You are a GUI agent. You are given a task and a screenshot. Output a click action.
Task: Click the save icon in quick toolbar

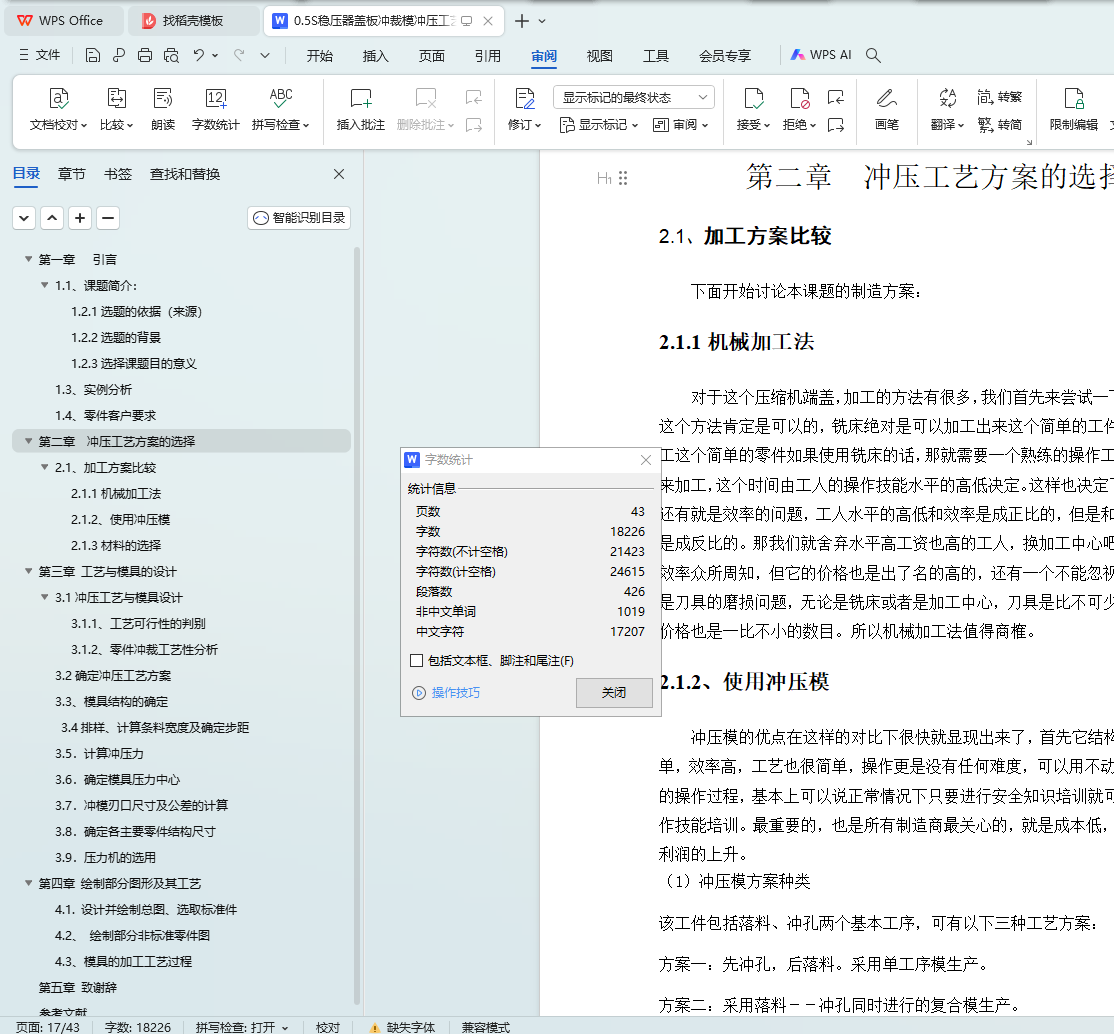92,55
